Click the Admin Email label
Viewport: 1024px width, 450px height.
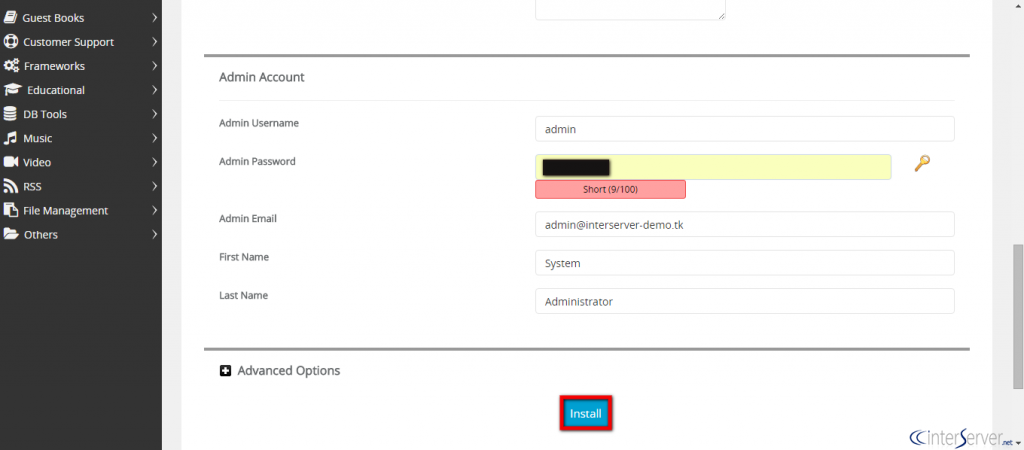tap(248, 219)
